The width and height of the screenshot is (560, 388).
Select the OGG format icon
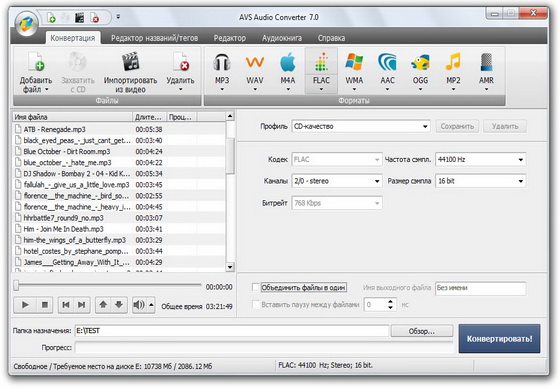[x=420, y=63]
